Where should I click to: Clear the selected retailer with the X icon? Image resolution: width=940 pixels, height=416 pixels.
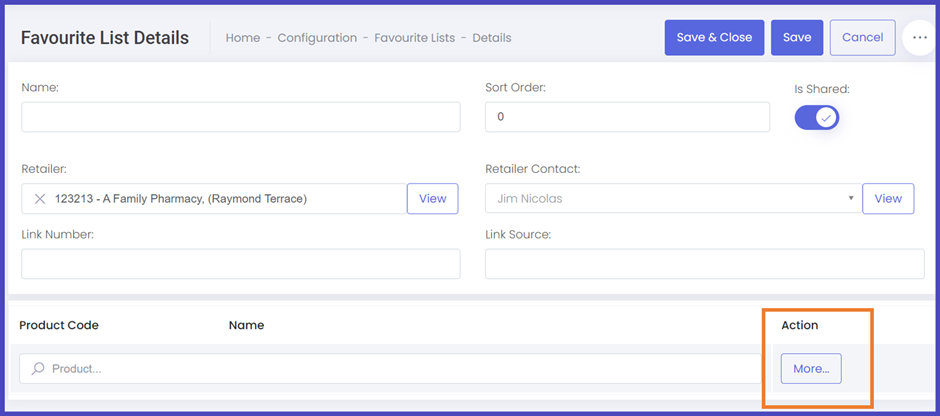pyautogui.click(x=40, y=199)
